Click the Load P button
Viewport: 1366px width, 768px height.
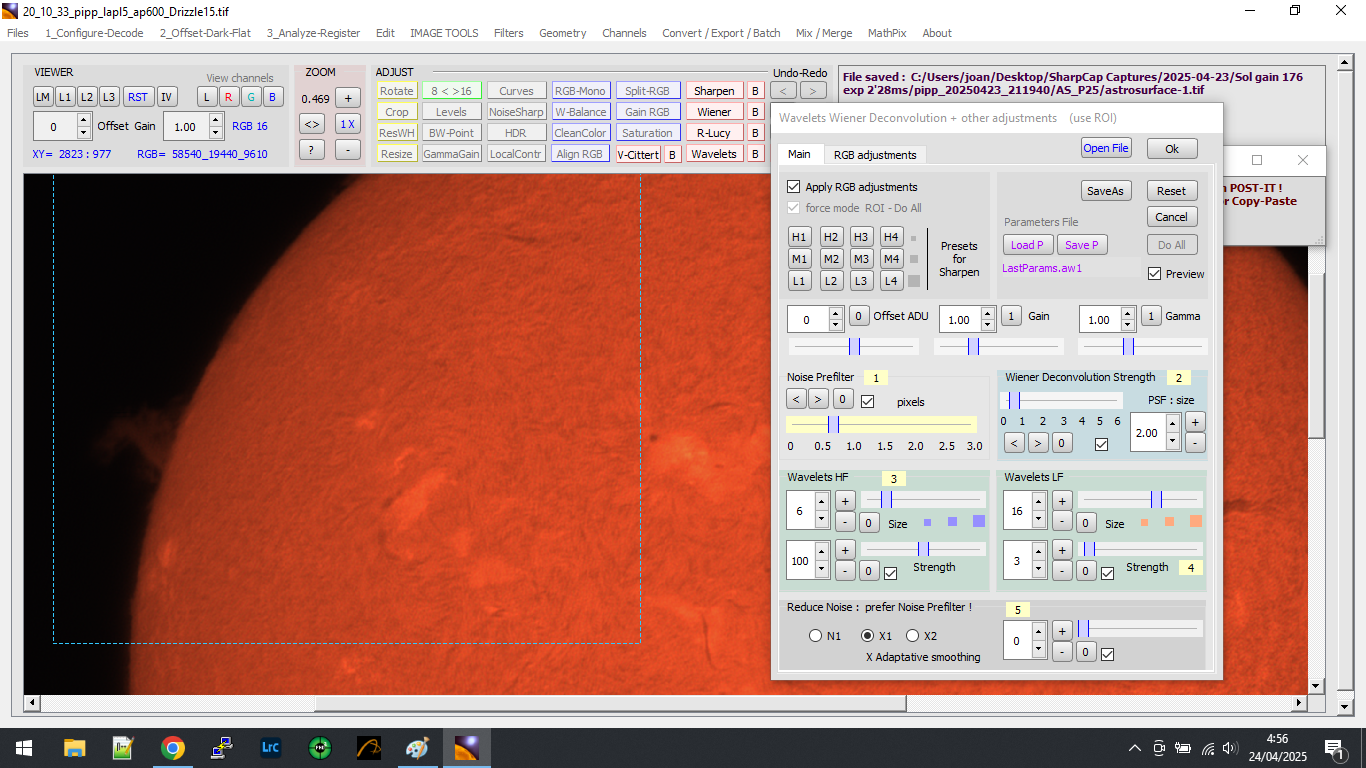coord(1027,245)
